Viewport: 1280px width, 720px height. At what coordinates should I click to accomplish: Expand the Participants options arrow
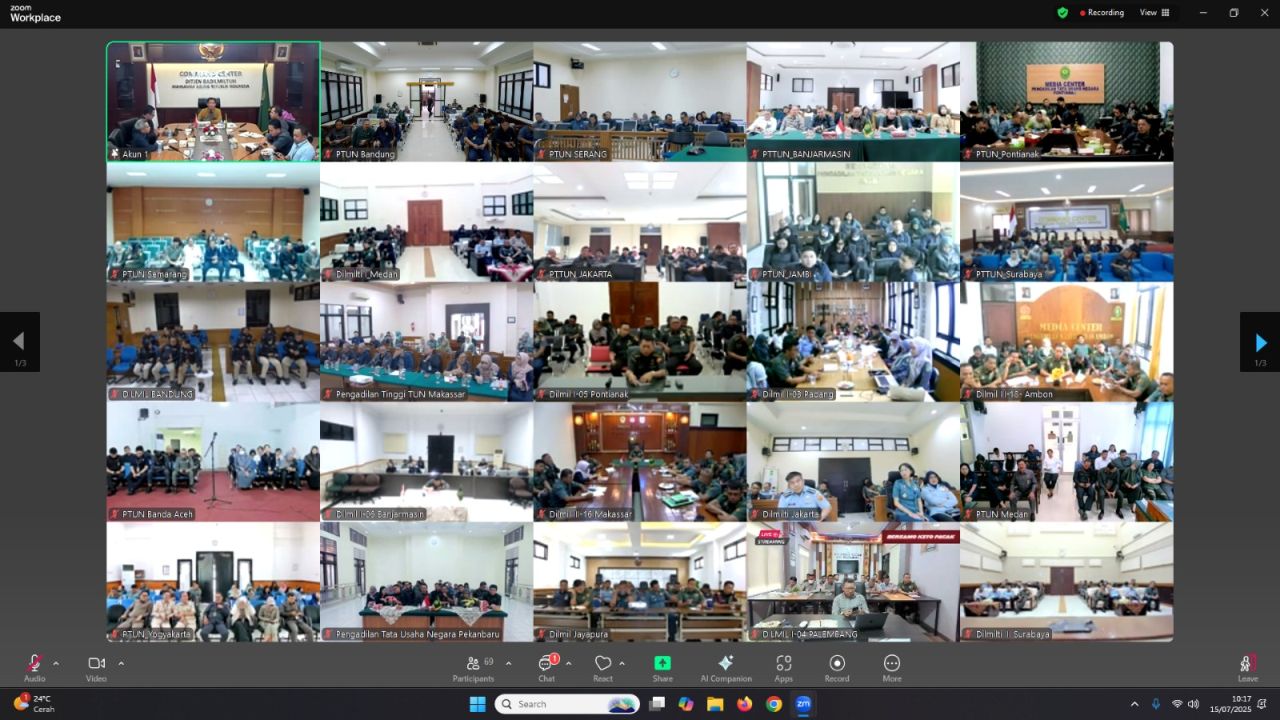[x=508, y=663]
